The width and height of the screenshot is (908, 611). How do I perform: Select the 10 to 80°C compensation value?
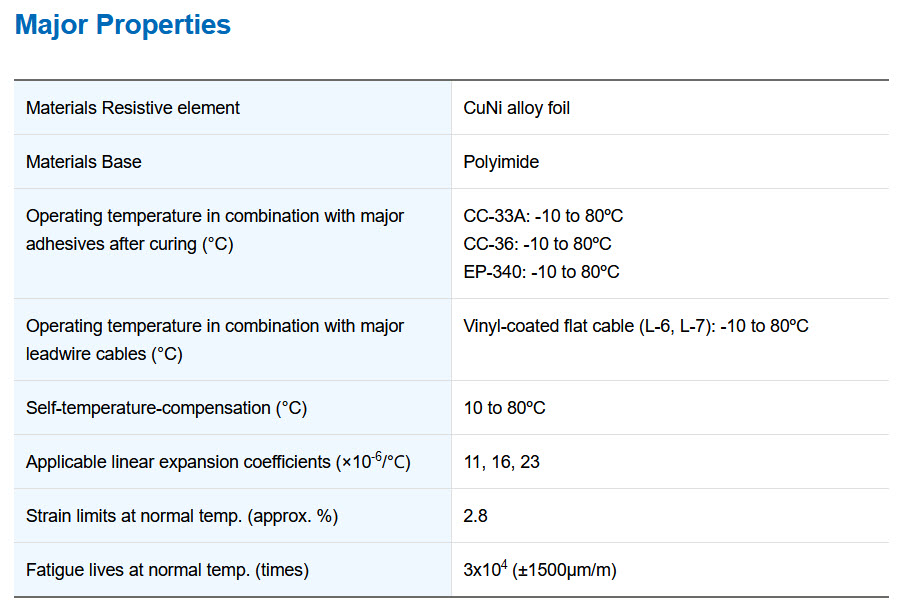tap(504, 408)
